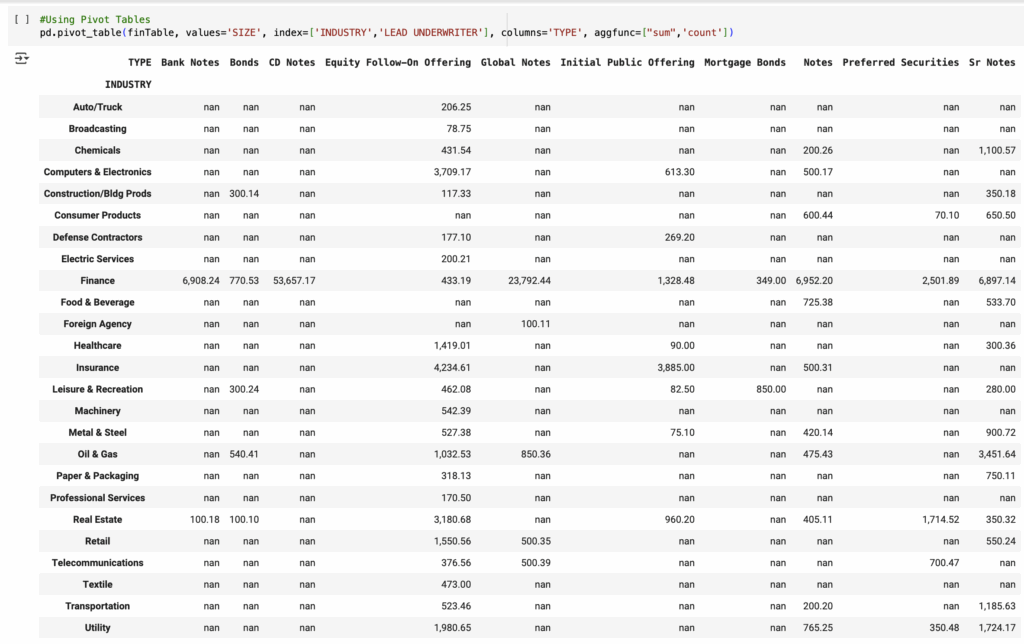Click the Oil & Gas row label
This screenshot has width=1024, height=644.
coord(98,454)
